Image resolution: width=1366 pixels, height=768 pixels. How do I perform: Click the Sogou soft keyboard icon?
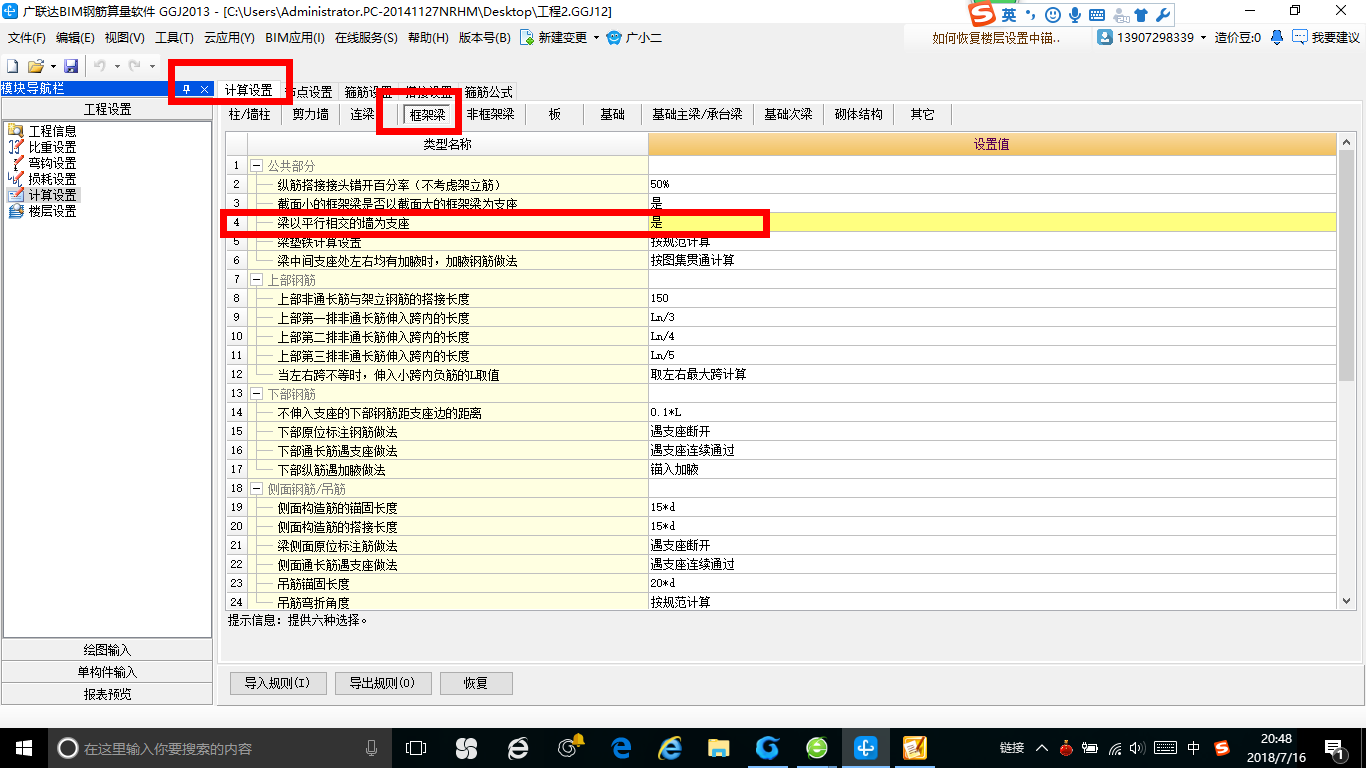[1097, 15]
